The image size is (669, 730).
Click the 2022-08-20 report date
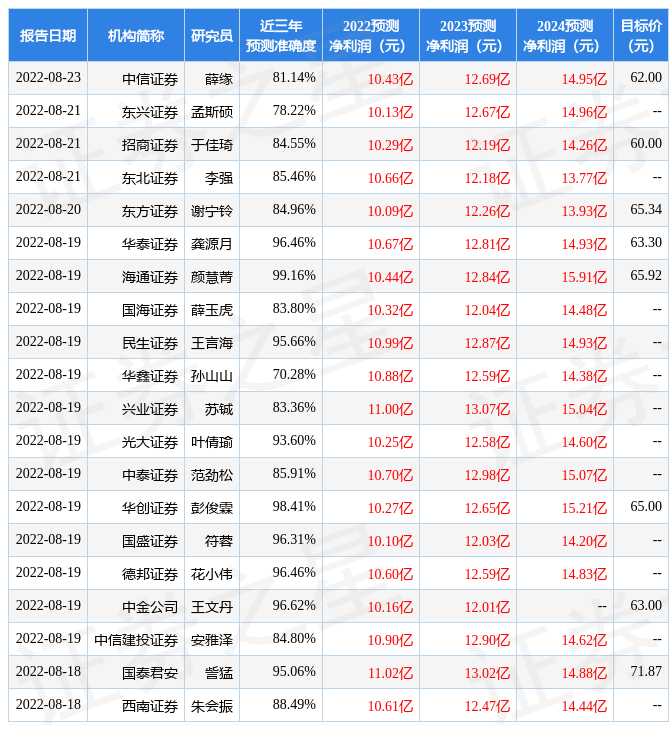pyautogui.click(x=48, y=210)
